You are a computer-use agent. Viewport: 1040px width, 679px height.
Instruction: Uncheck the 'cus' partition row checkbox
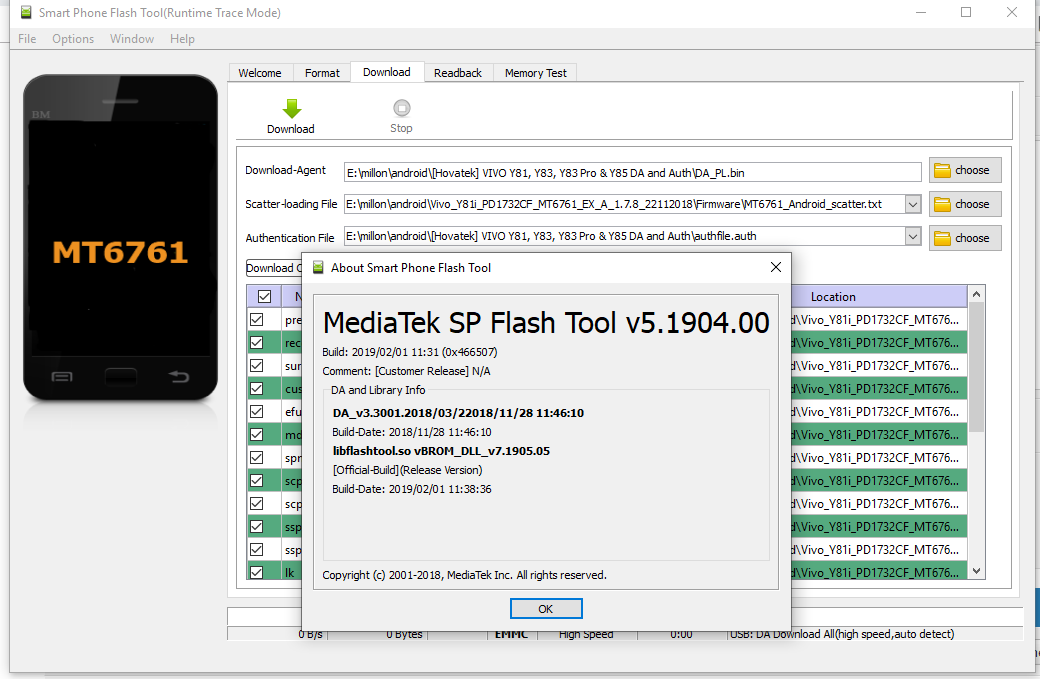point(257,389)
